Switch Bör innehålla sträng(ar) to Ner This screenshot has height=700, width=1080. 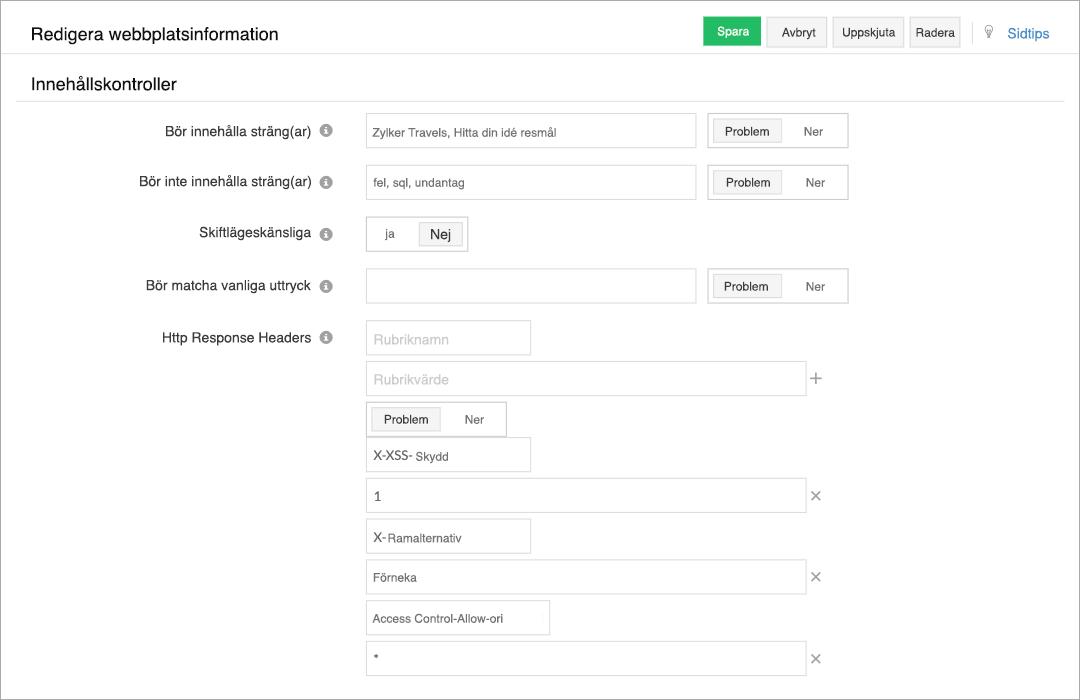coord(813,130)
